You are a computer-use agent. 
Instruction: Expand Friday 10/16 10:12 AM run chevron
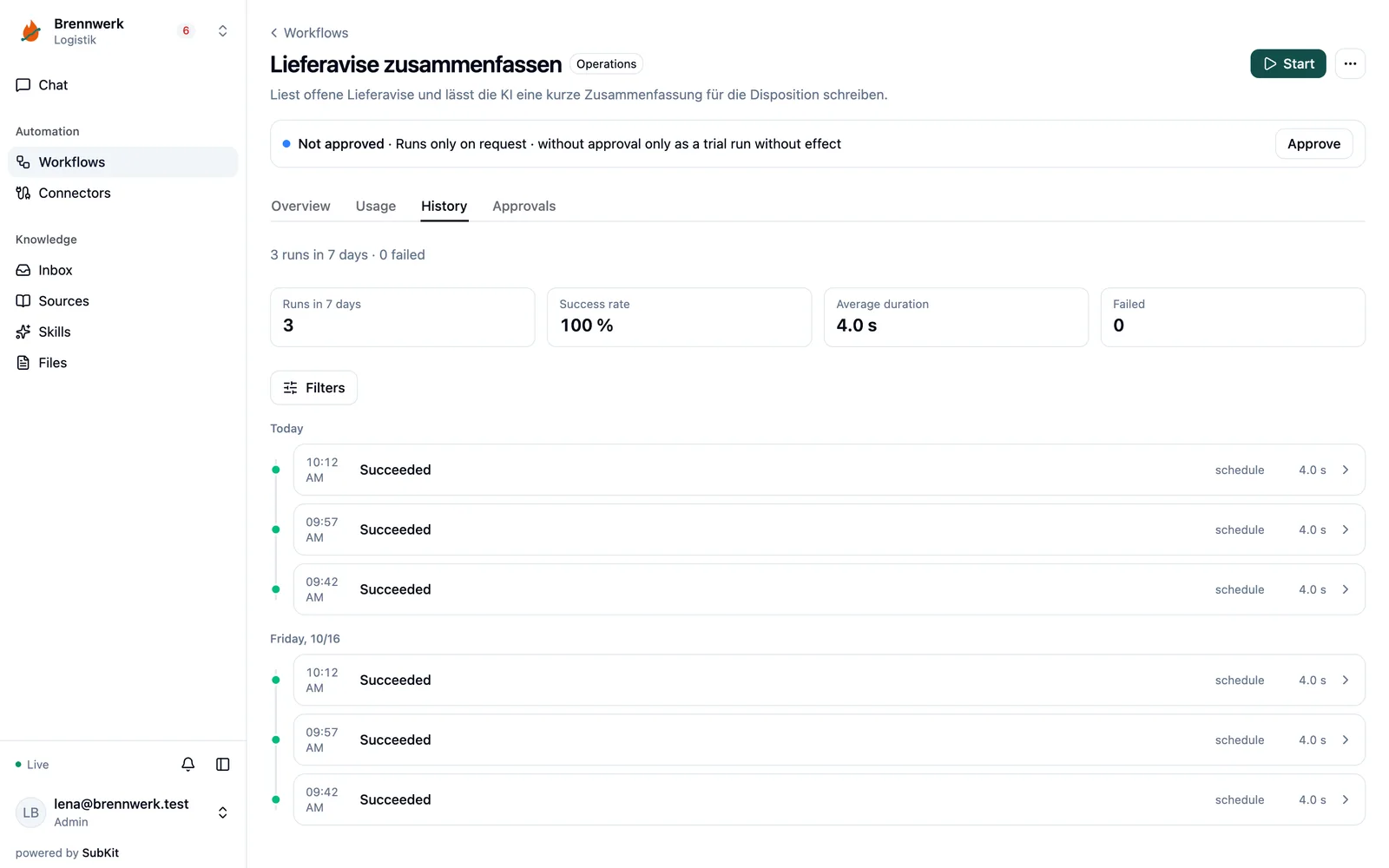1346,680
